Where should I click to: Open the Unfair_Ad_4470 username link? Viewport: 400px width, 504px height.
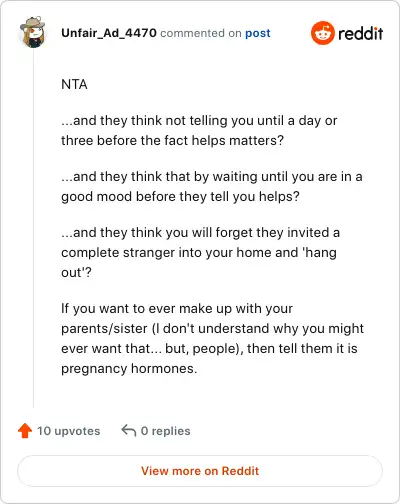(x=109, y=33)
